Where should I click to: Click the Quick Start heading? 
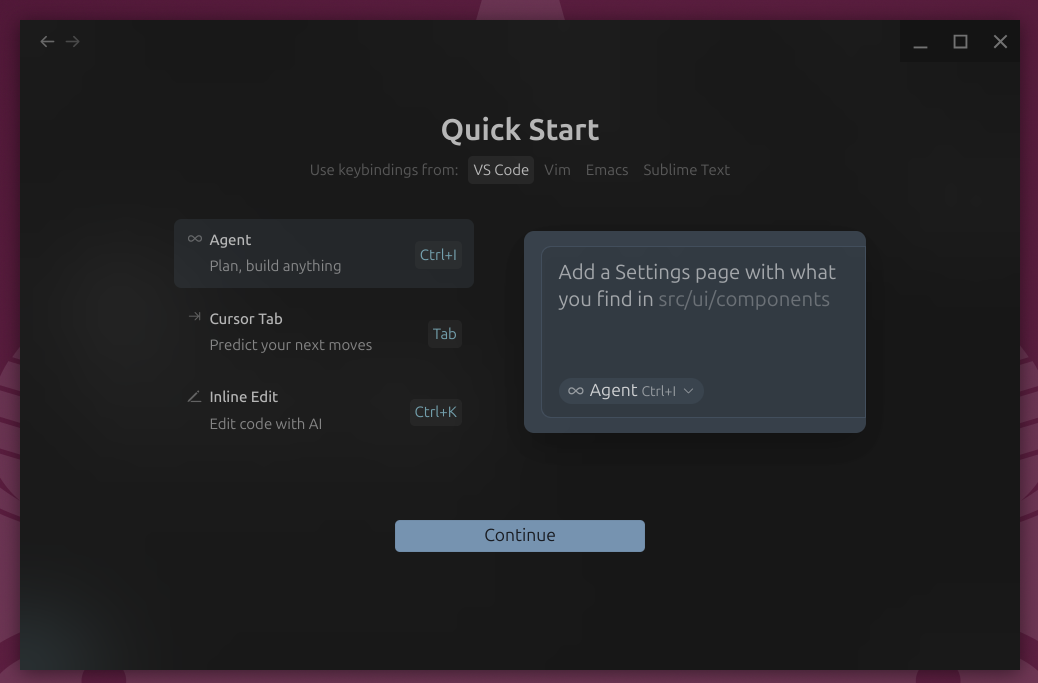520,130
